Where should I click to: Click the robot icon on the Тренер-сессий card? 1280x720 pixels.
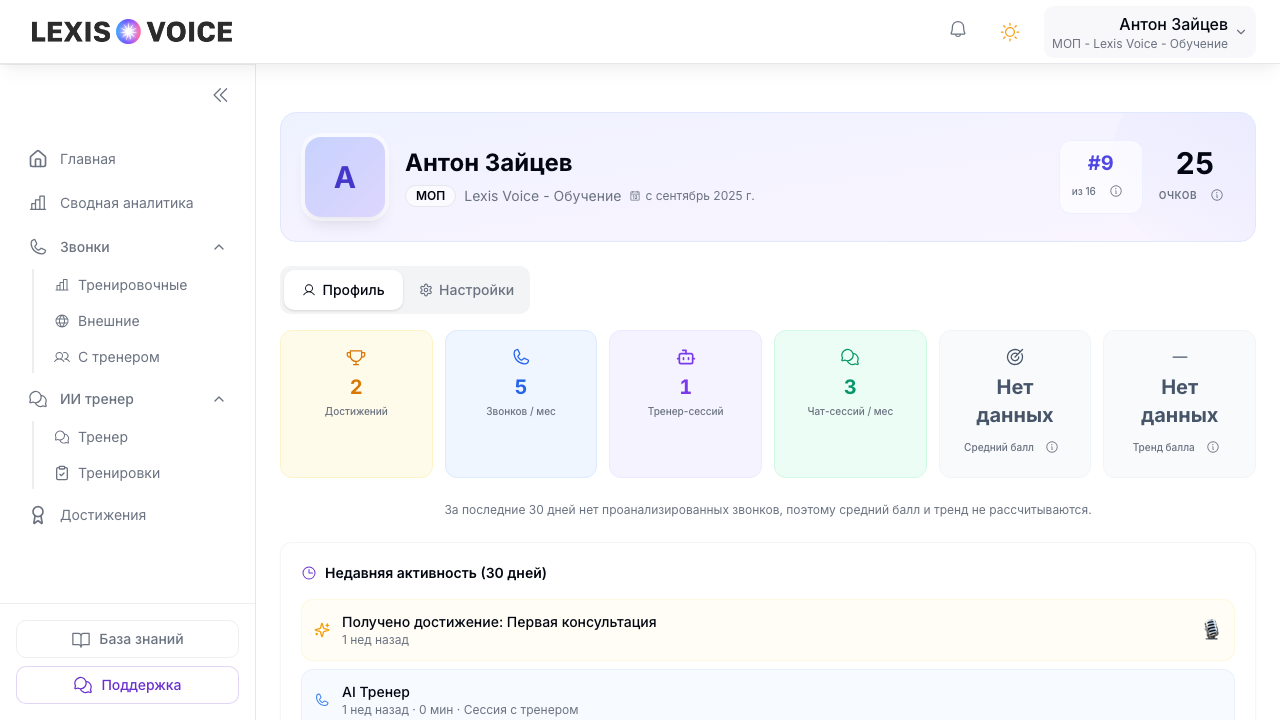tap(686, 357)
